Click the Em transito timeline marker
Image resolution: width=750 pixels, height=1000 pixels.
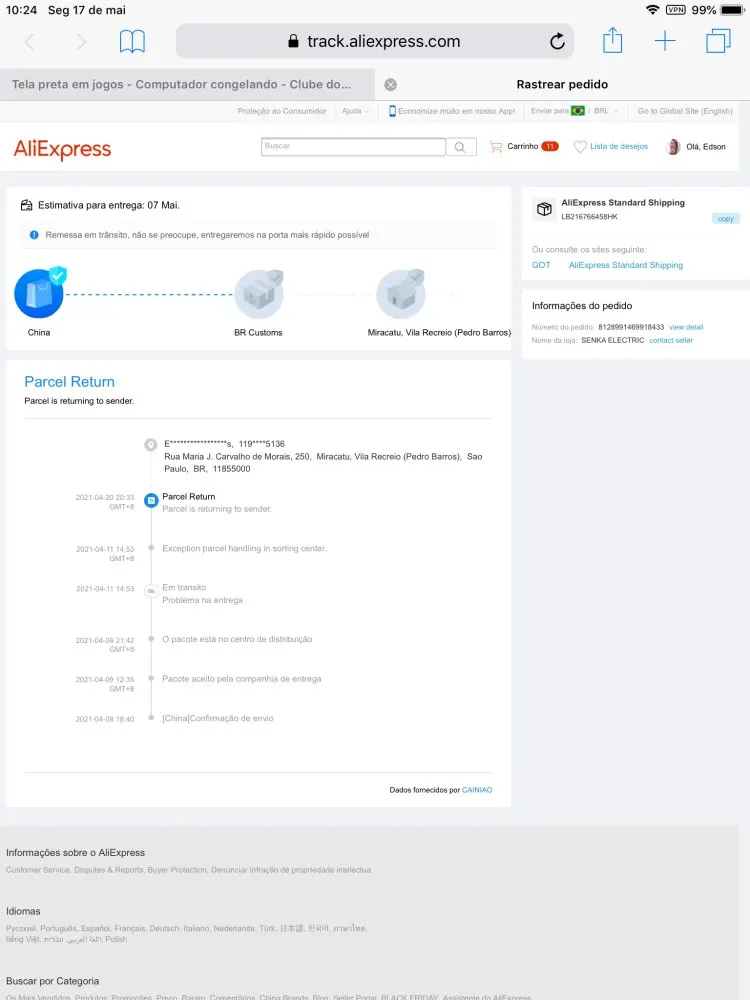click(x=151, y=591)
